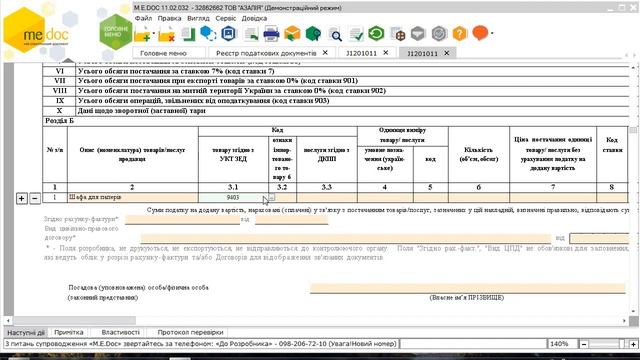Click the blue save hexagon icon

[229, 33]
